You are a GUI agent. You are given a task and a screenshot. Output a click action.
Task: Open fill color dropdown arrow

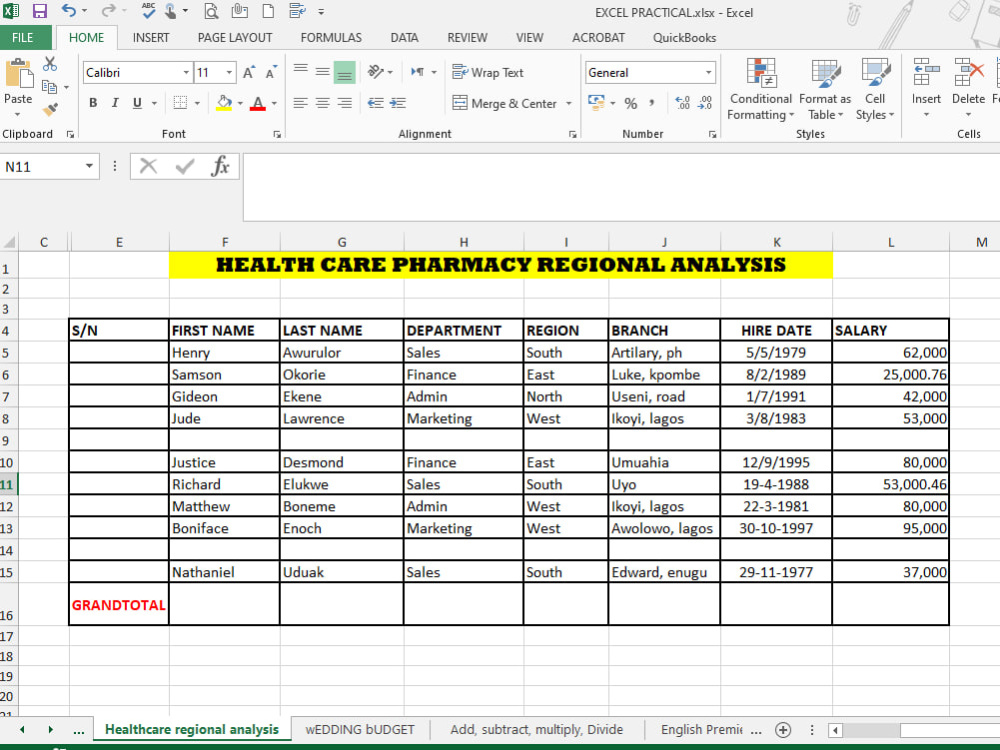(x=240, y=103)
